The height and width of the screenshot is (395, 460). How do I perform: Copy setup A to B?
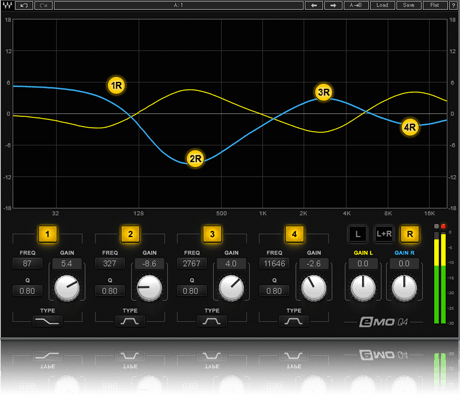(356, 5)
